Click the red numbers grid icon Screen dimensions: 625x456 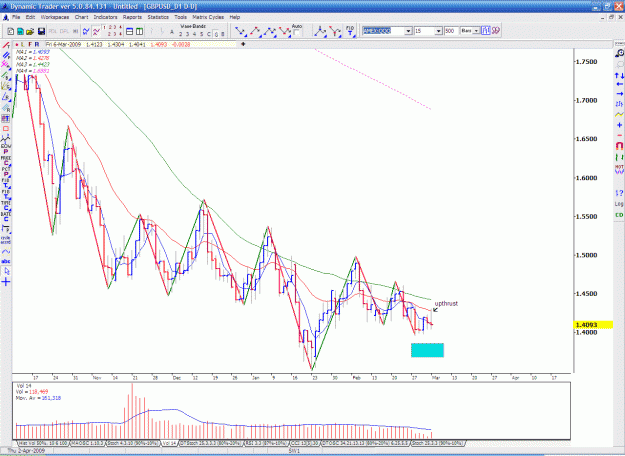click(112, 31)
